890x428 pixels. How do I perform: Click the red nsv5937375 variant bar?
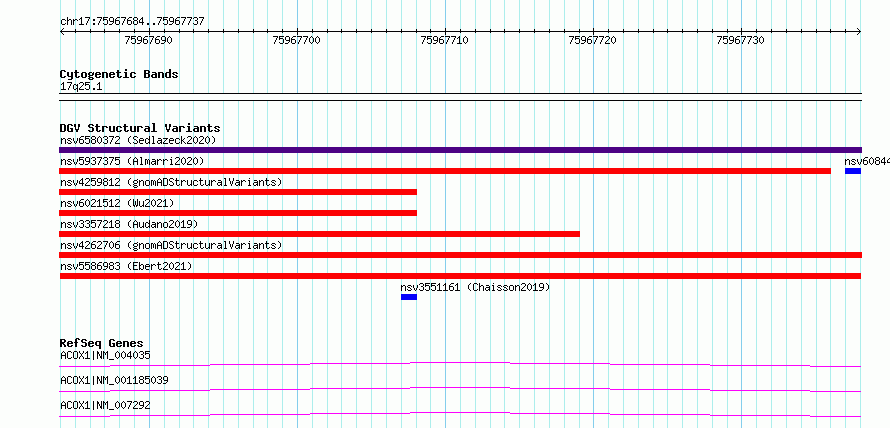point(445,171)
